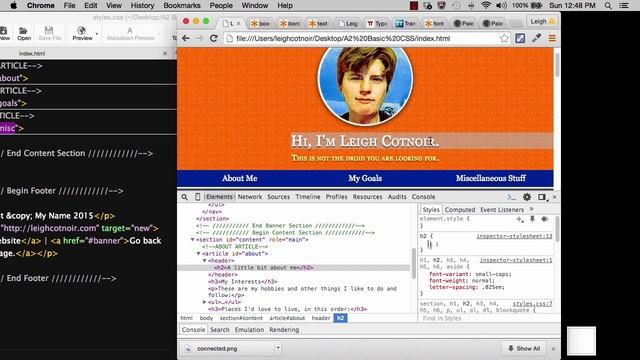
Task: Click the Chrome back arrow
Action: coord(186,38)
